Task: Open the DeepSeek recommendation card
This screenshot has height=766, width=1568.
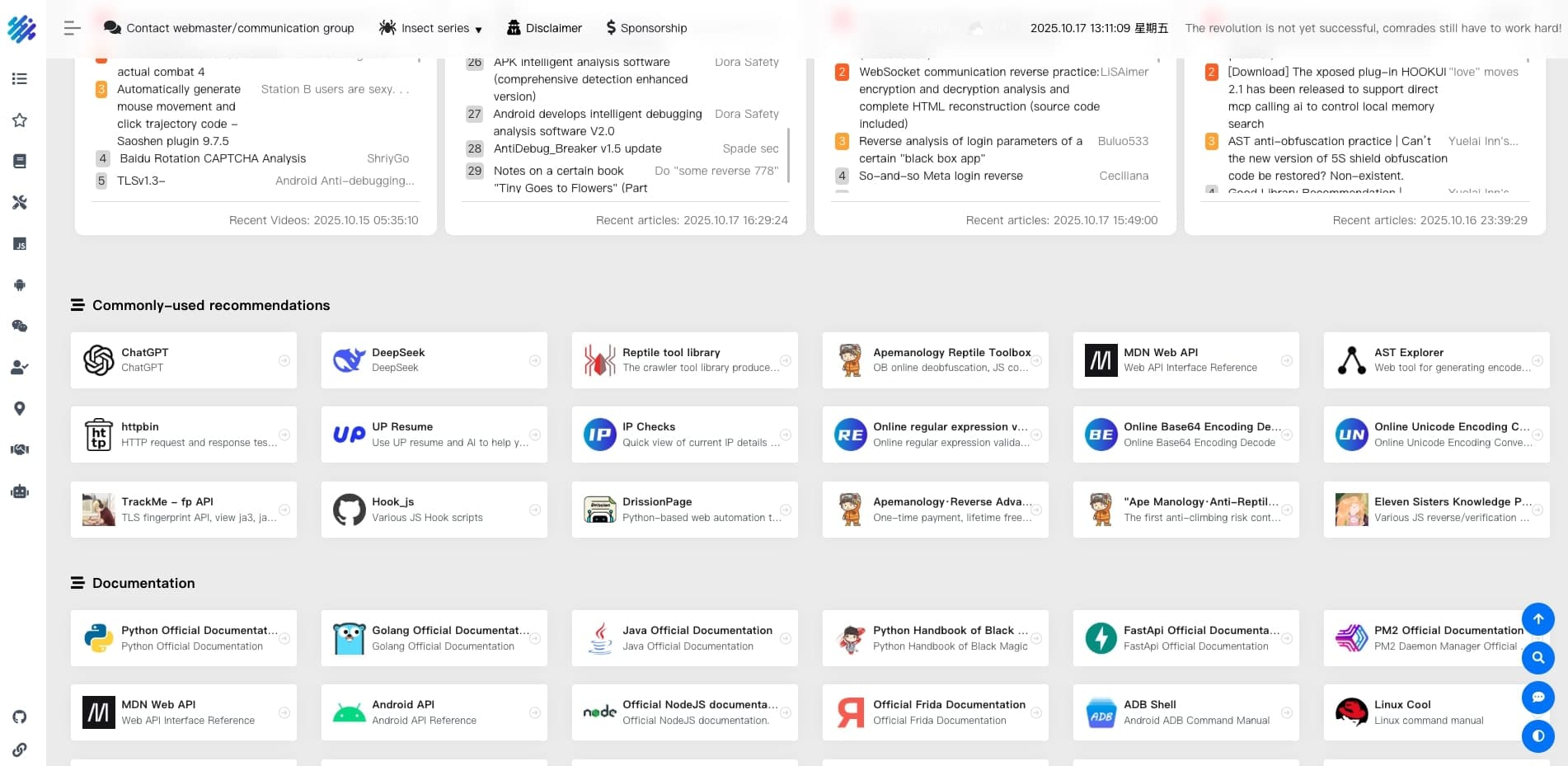Action: point(434,360)
